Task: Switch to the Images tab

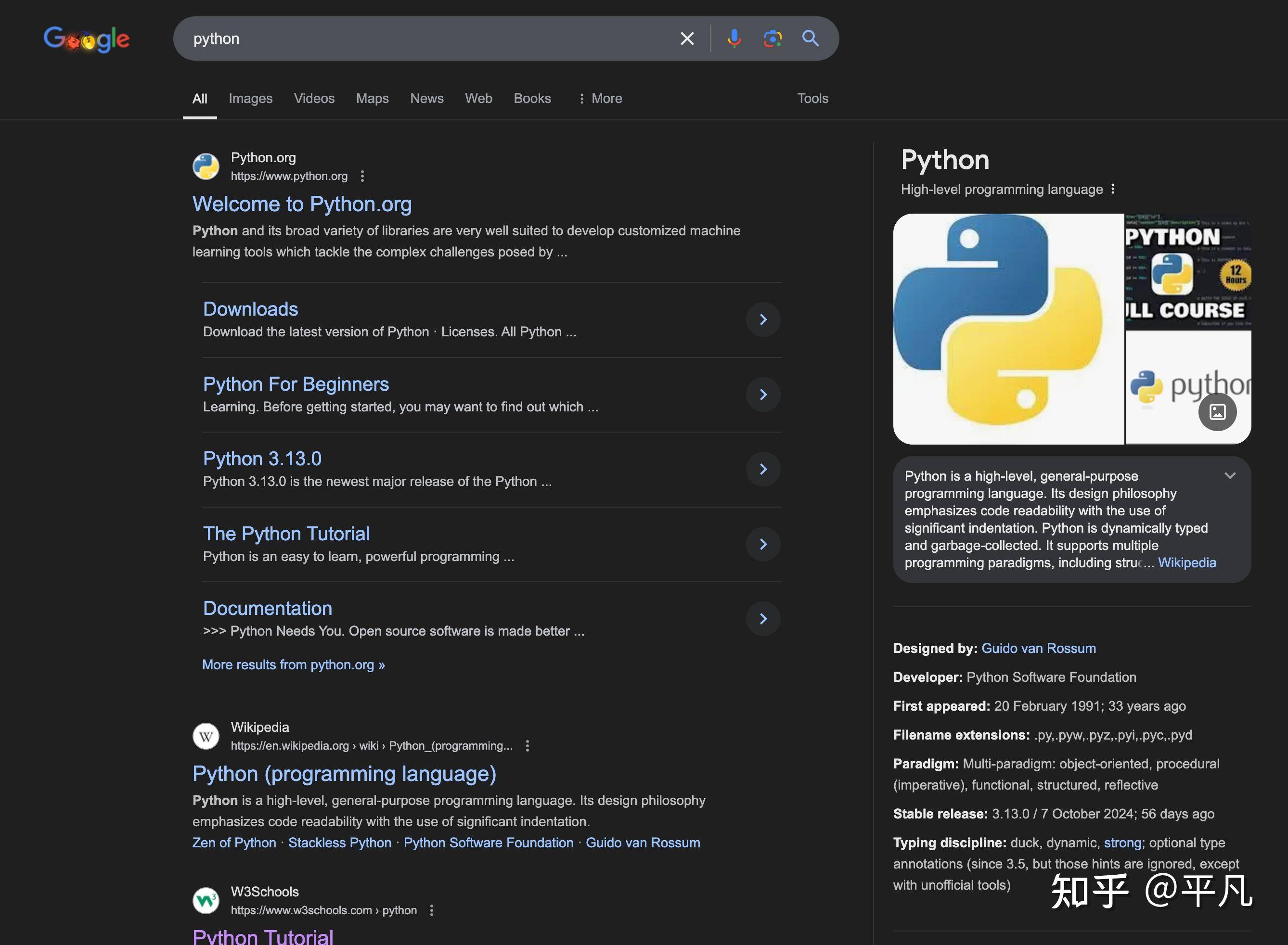Action: tap(251, 98)
